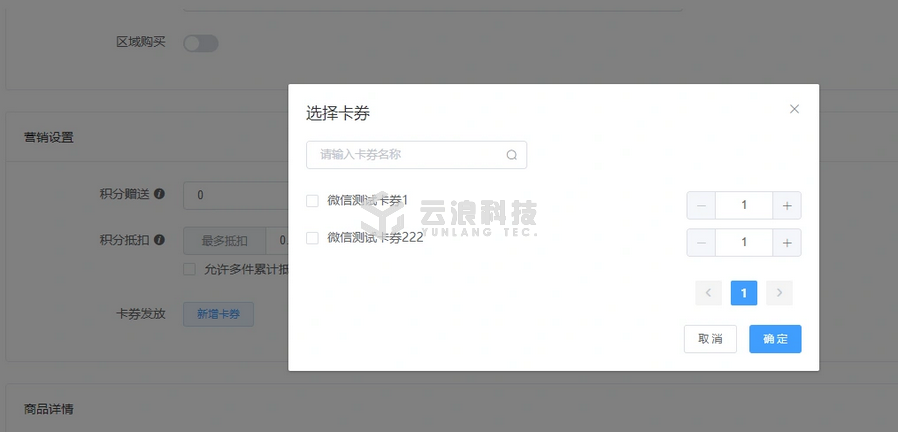Close the 选择卡券 dialog with X icon
Viewport: 899px width, 433px height.
[x=794, y=109]
